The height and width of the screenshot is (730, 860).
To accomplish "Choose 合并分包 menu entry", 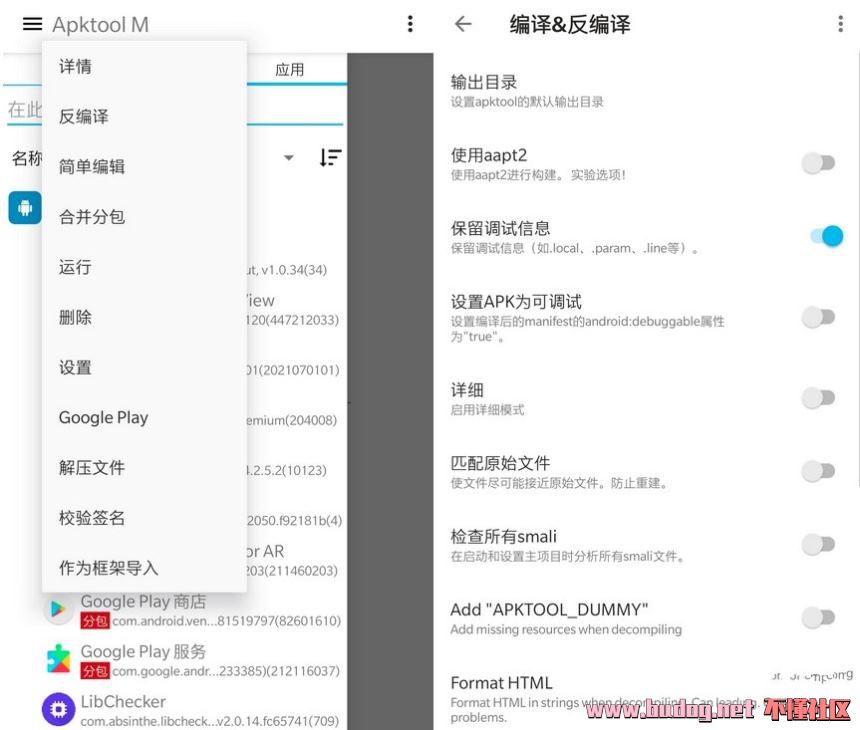I will [x=144, y=217].
